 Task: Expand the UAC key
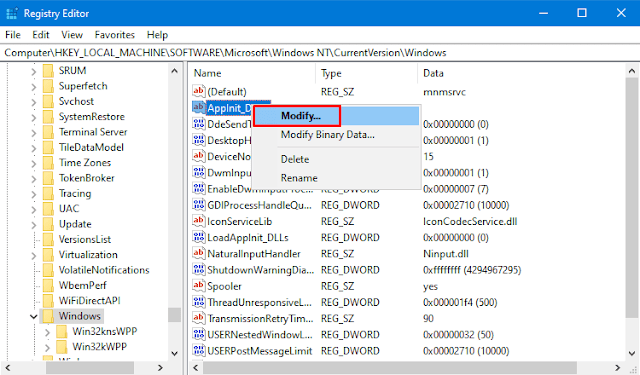[x=33, y=210]
